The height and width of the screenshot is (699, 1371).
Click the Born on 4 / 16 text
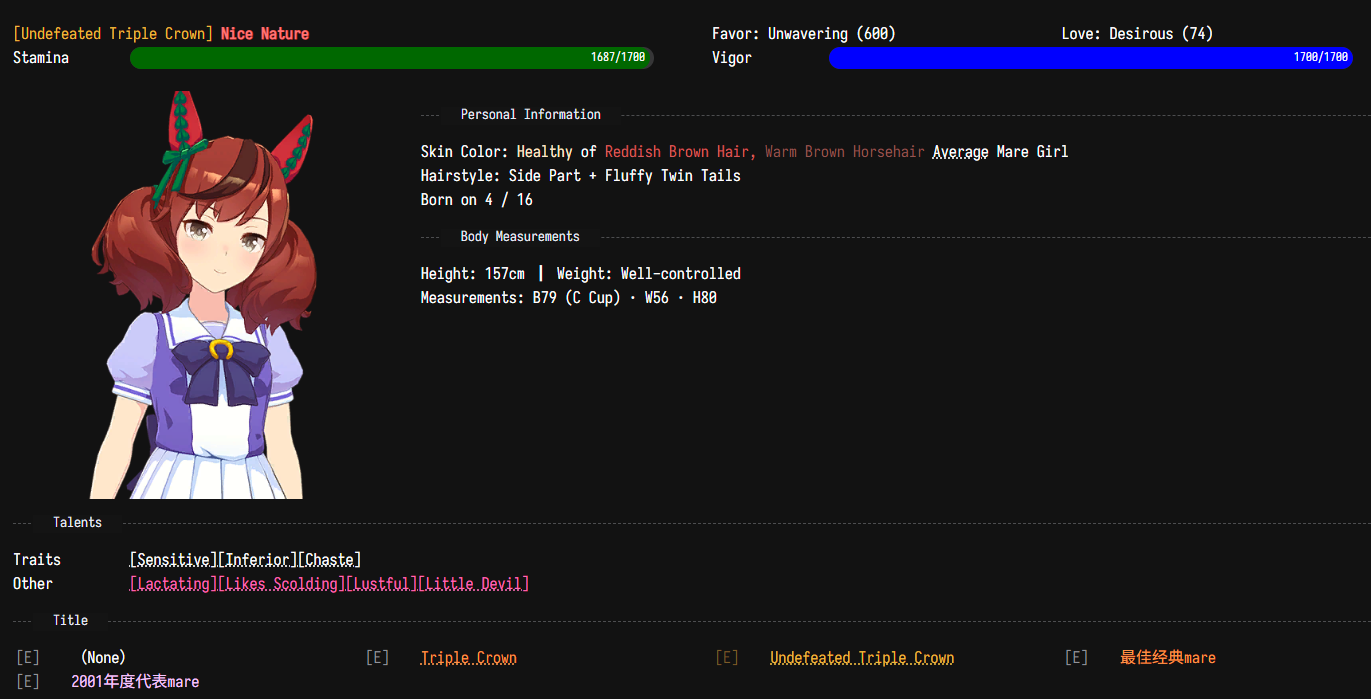477,200
